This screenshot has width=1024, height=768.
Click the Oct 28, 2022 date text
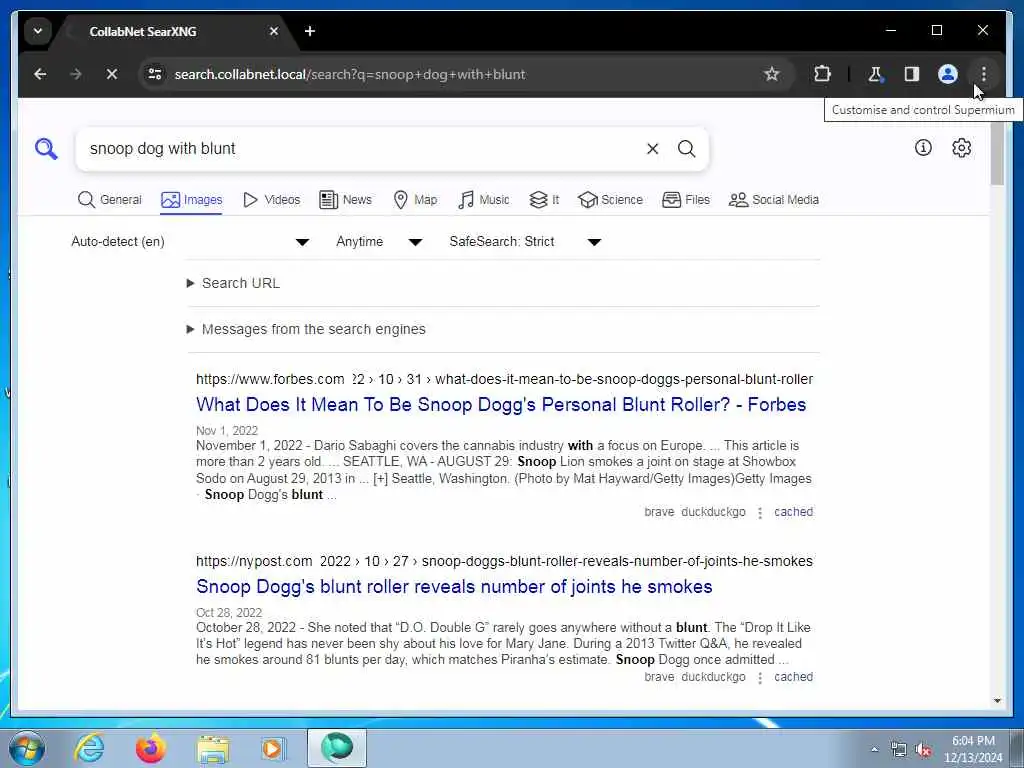229,613
